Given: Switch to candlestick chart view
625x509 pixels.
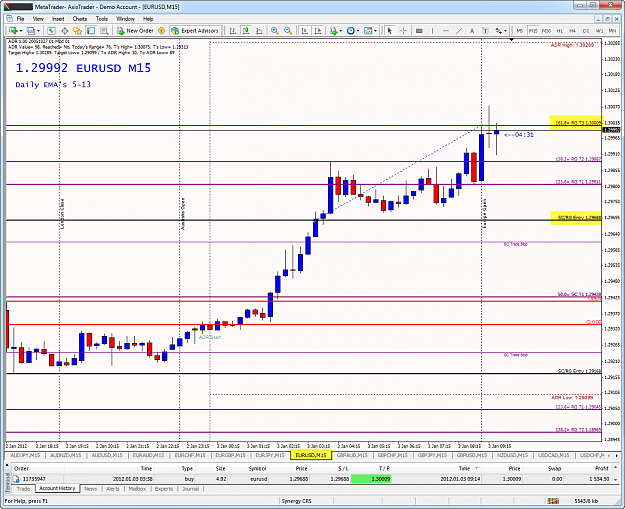Looking at the screenshot, I should tap(246, 31).
